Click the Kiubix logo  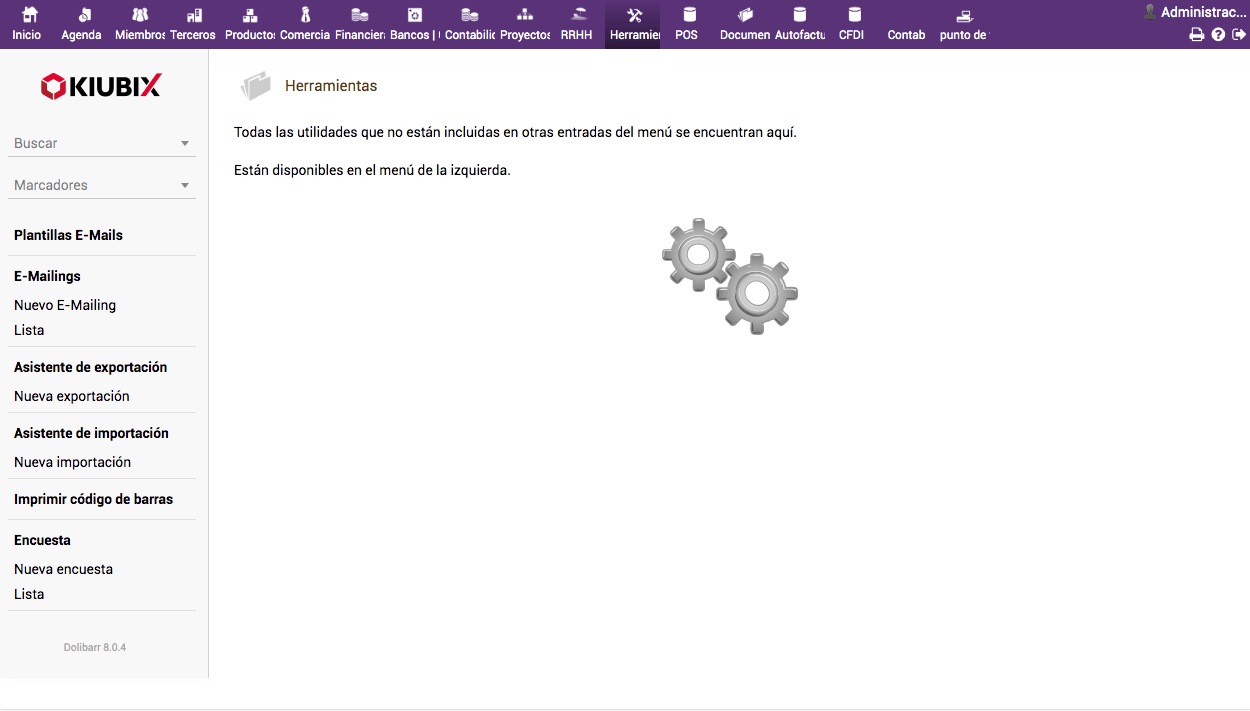click(x=101, y=87)
